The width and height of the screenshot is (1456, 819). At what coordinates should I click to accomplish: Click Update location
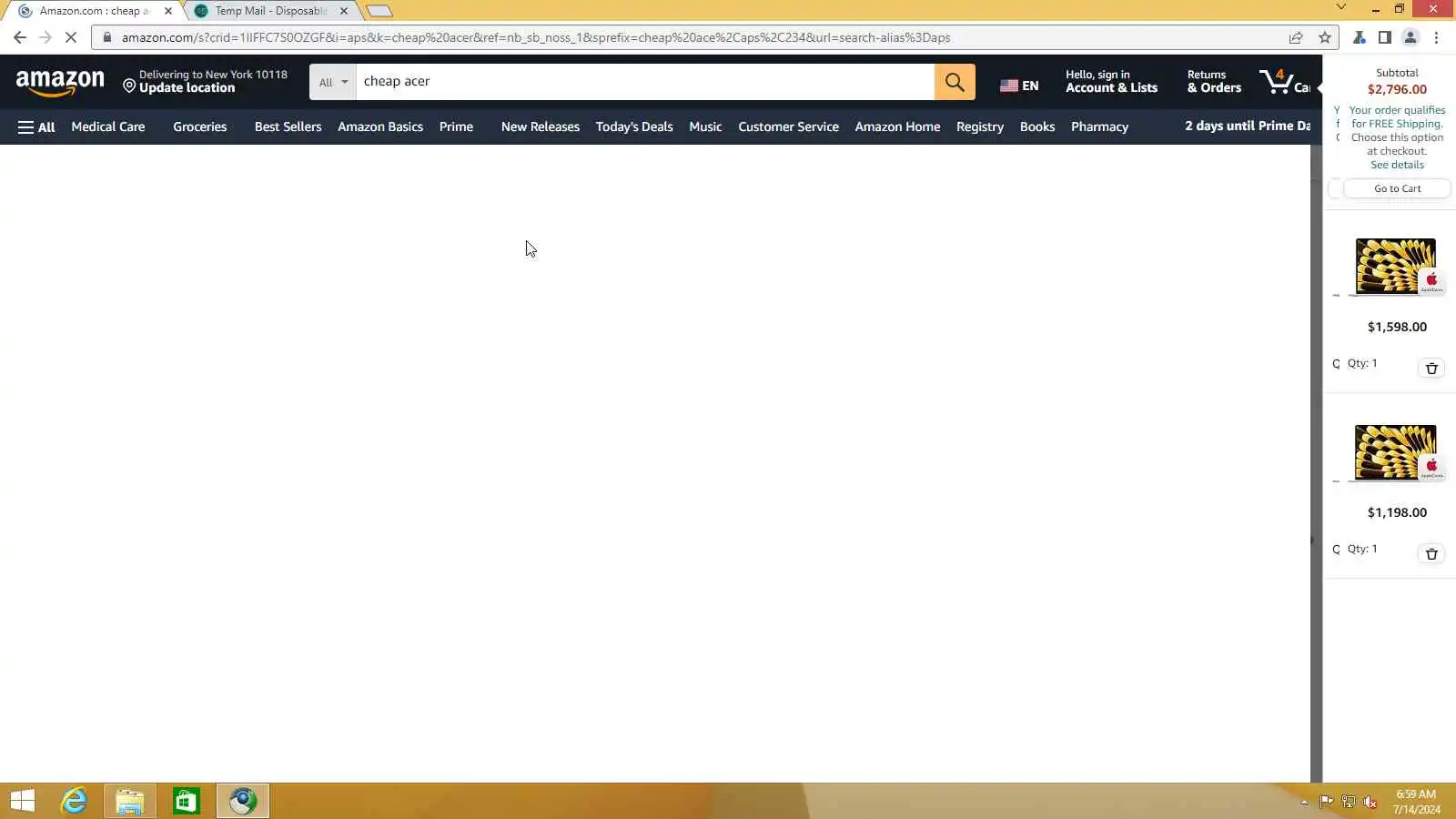[x=187, y=88]
